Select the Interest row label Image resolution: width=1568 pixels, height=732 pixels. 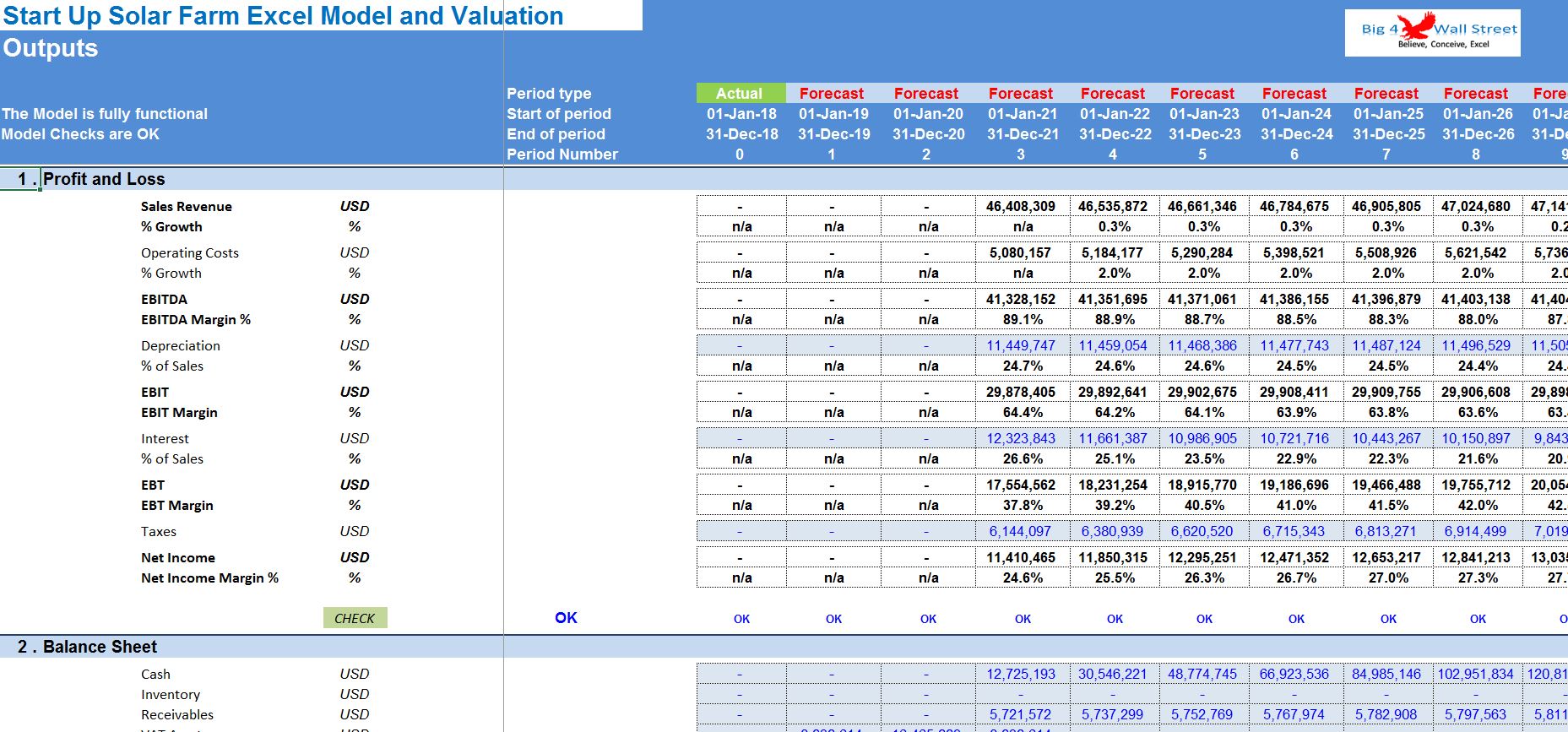pos(165,438)
